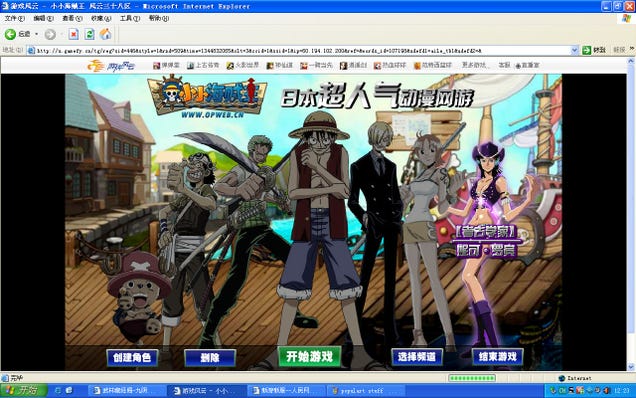The height and width of the screenshot is (398, 636).
Task: Expand the Links toolbar chevron
Action: click(632, 49)
